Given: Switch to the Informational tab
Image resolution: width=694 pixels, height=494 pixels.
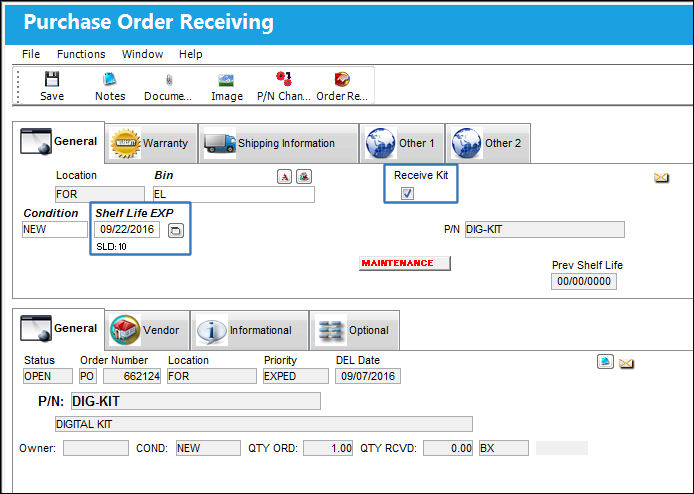Looking at the screenshot, I should (250, 330).
